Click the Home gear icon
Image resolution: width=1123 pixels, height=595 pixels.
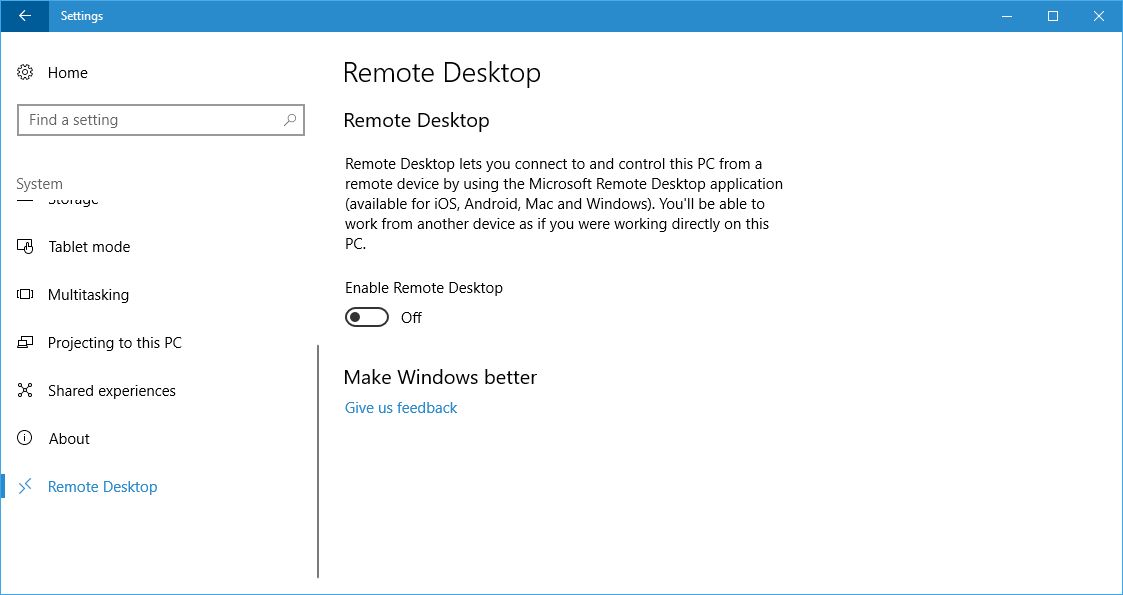[25, 72]
